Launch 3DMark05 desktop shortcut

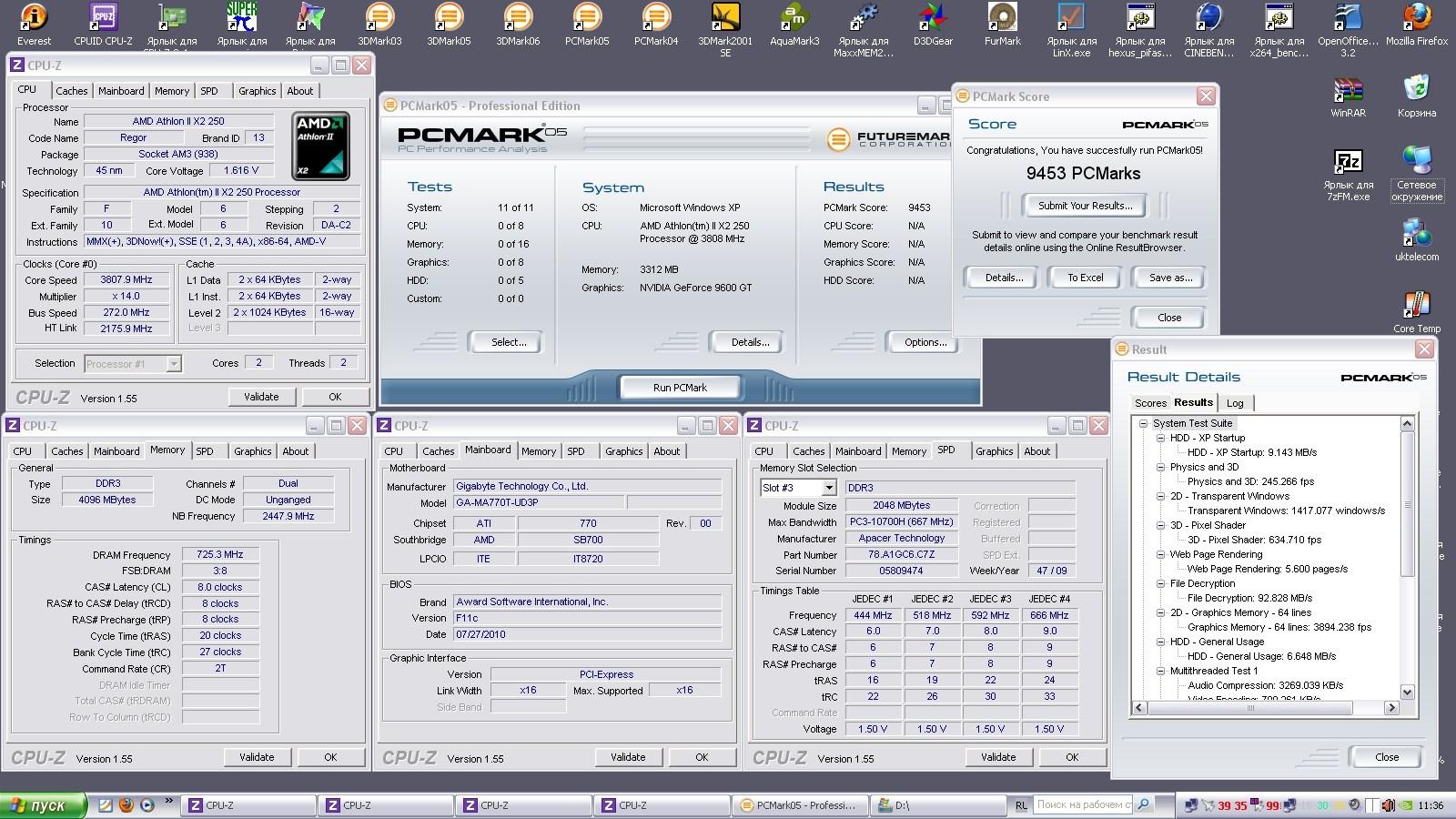(449, 24)
